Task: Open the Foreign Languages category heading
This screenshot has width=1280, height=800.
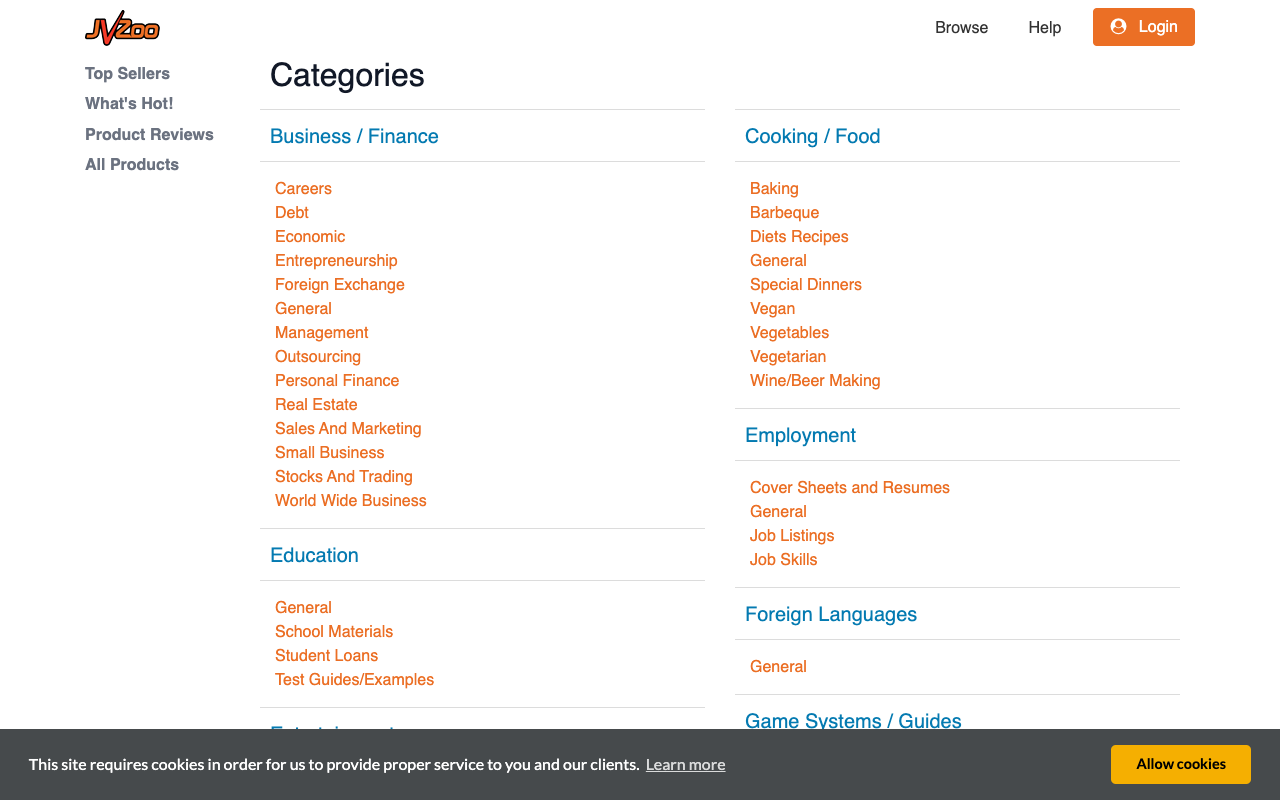Action: [x=831, y=614]
